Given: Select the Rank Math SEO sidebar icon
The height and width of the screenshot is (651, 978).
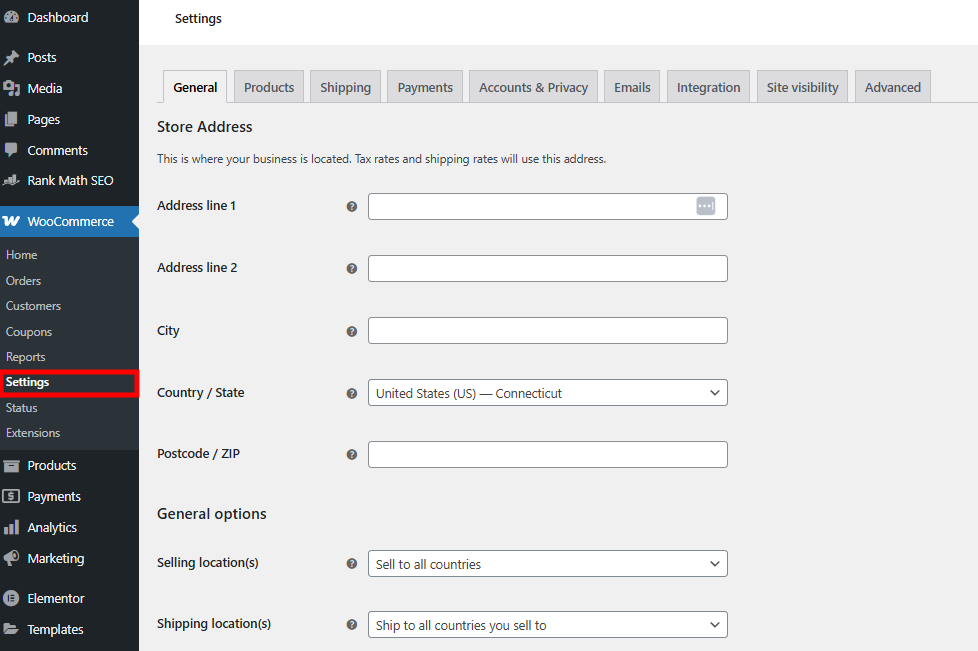Looking at the screenshot, I should click(14, 180).
